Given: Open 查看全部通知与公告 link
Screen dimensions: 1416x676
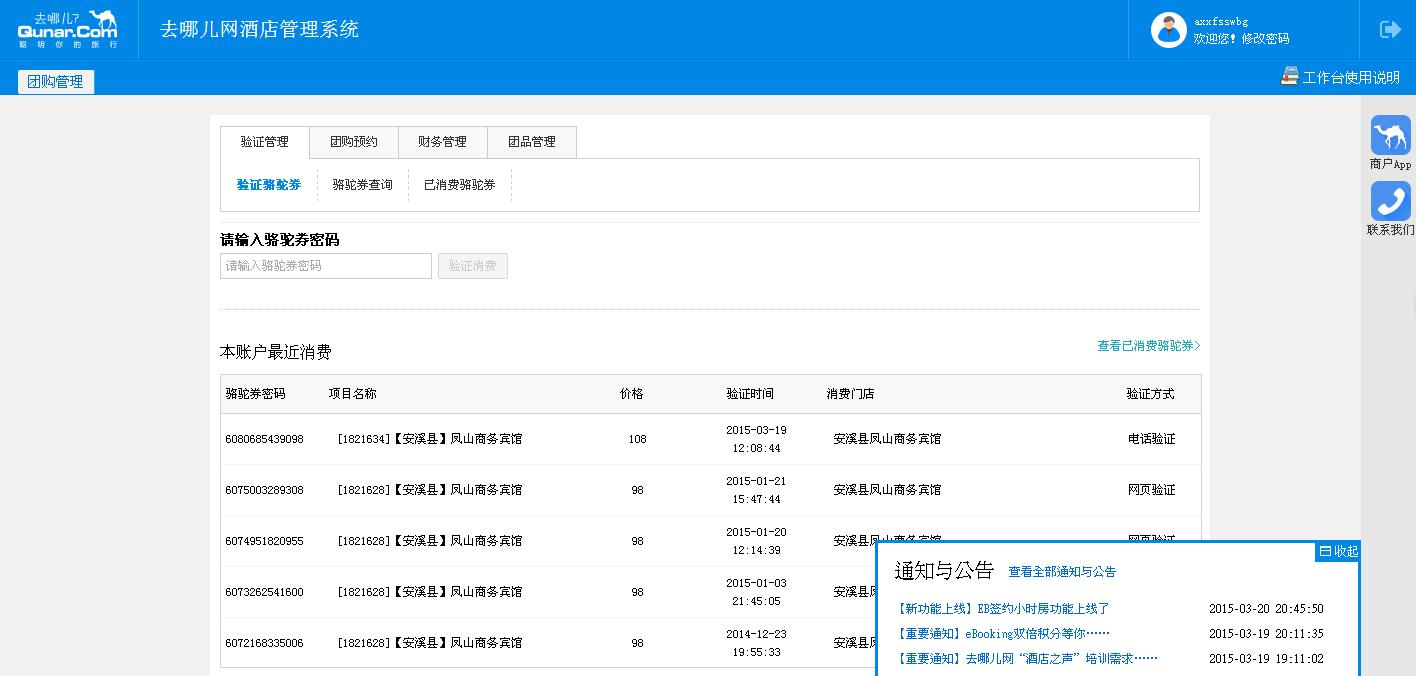Looking at the screenshot, I should pos(1062,572).
